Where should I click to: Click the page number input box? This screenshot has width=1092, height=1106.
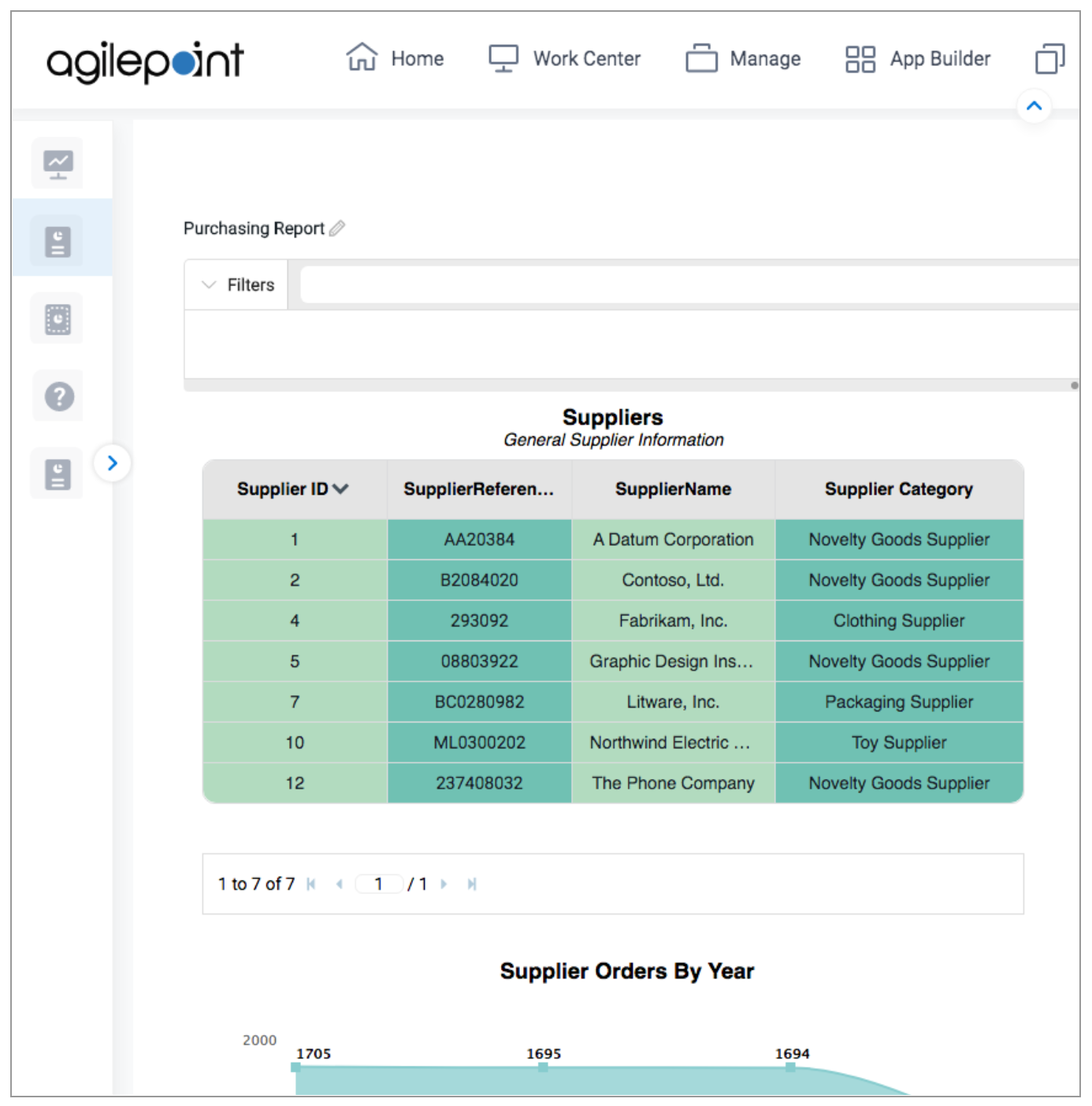pyautogui.click(x=379, y=884)
